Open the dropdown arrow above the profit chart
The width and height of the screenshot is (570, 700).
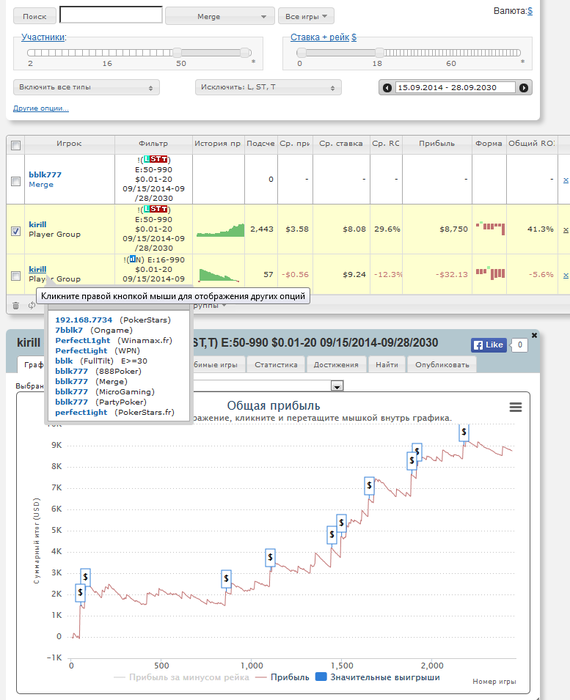337,385
